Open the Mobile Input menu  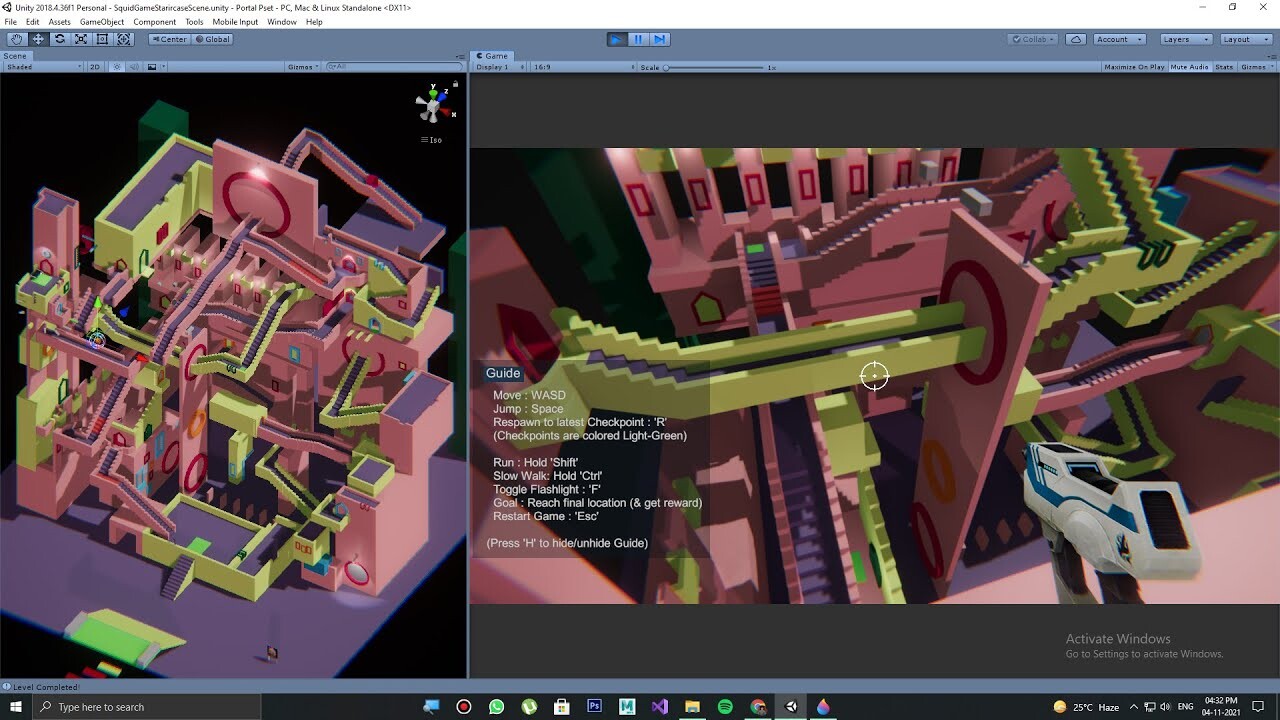pyautogui.click(x=235, y=22)
